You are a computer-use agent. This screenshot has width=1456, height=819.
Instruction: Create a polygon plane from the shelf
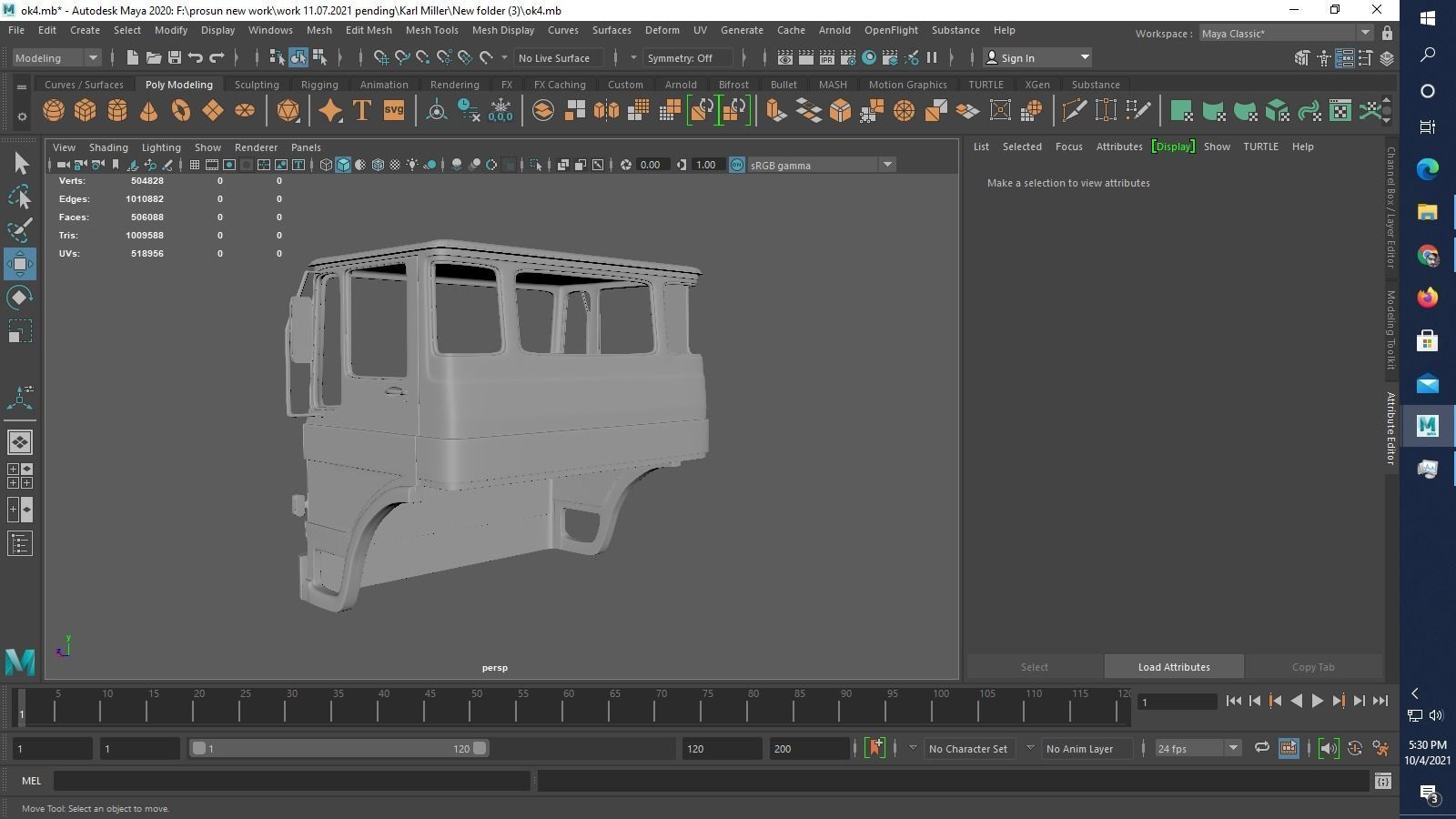213,111
